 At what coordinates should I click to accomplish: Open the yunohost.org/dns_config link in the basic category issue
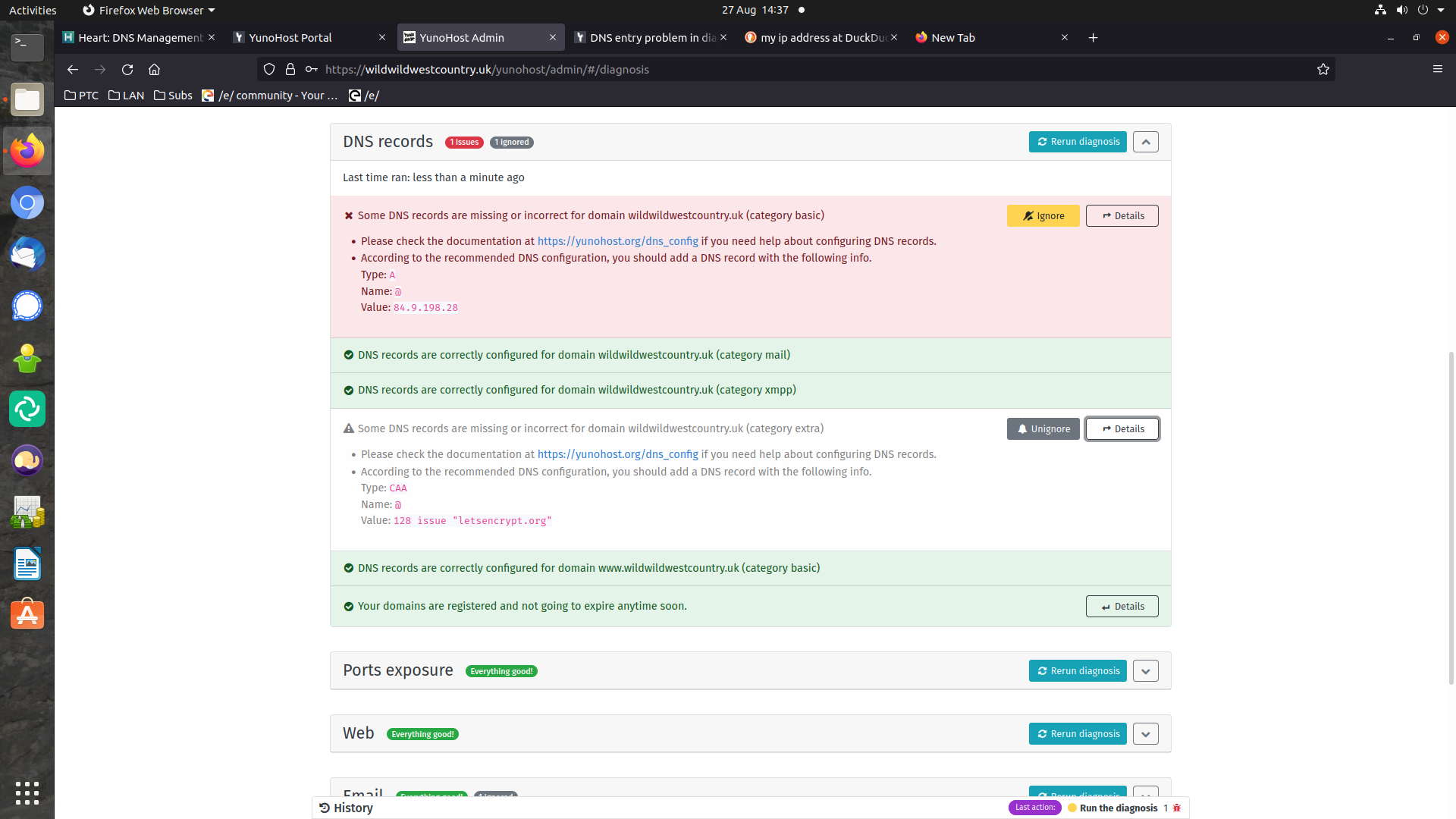pos(617,241)
